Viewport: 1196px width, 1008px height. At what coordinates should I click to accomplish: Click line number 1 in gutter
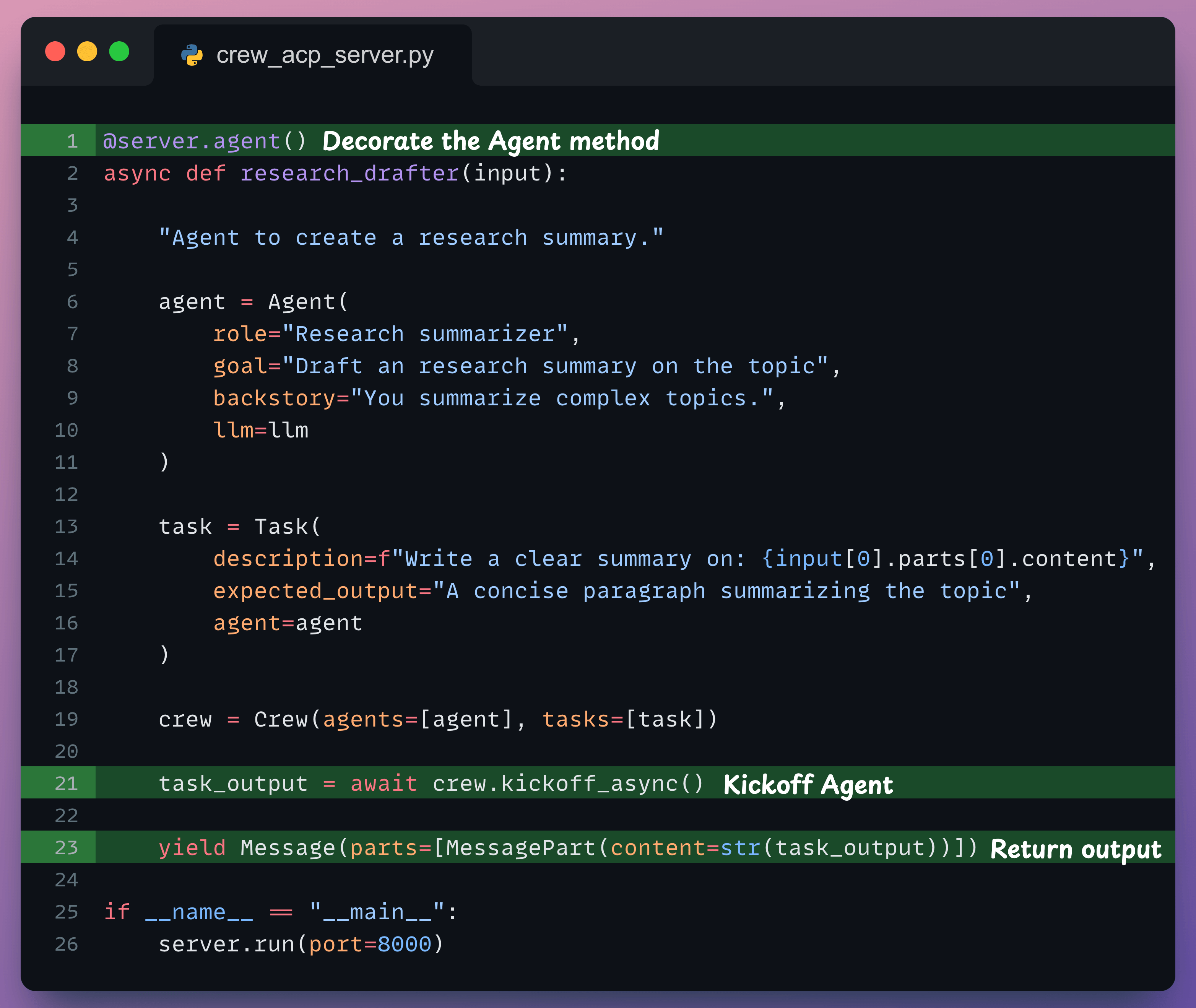point(72,141)
